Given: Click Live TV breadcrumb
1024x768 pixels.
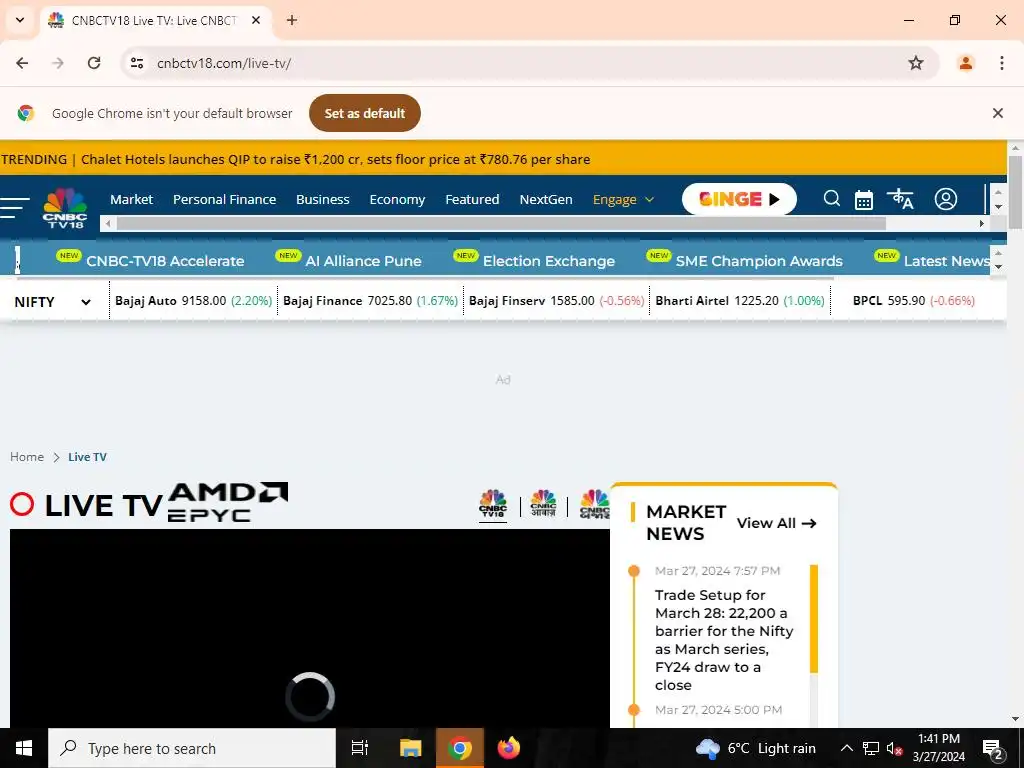Looking at the screenshot, I should pyautogui.click(x=88, y=456).
